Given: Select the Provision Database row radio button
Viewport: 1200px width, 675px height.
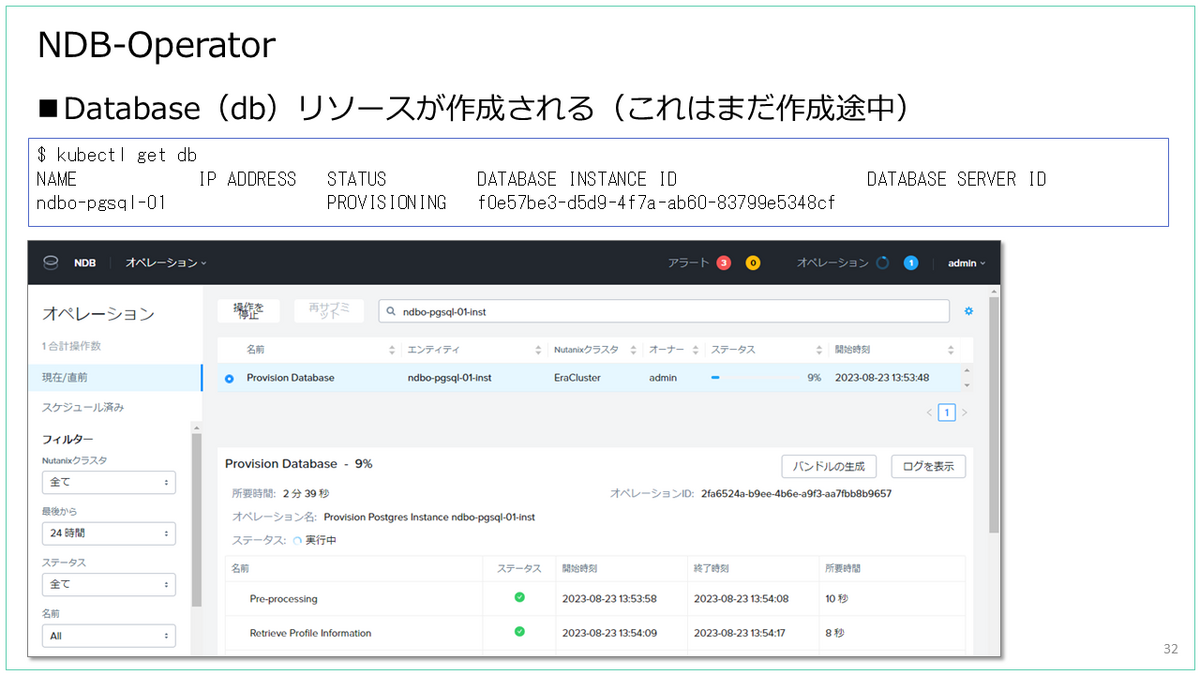Looking at the screenshot, I should [230, 378].
